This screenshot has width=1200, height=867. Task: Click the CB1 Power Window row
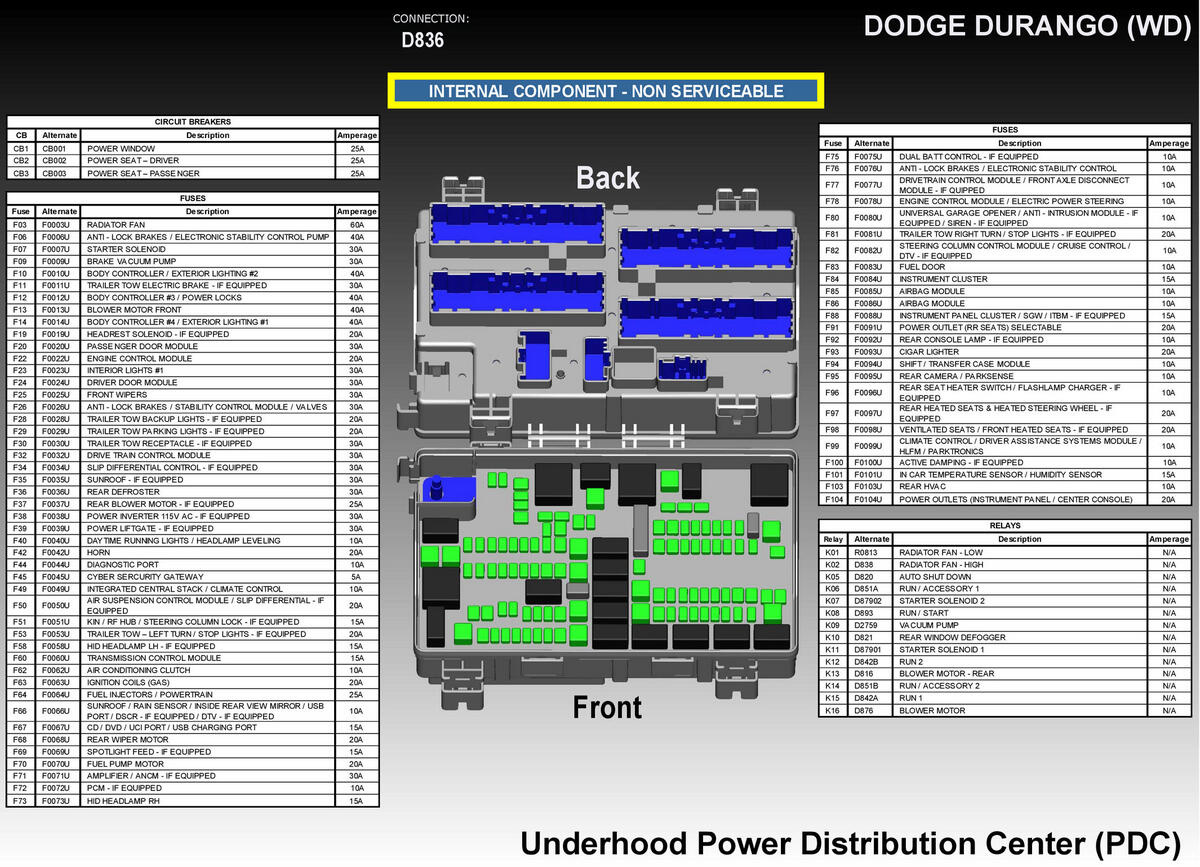pyautogui.click(x=193, y=148)
